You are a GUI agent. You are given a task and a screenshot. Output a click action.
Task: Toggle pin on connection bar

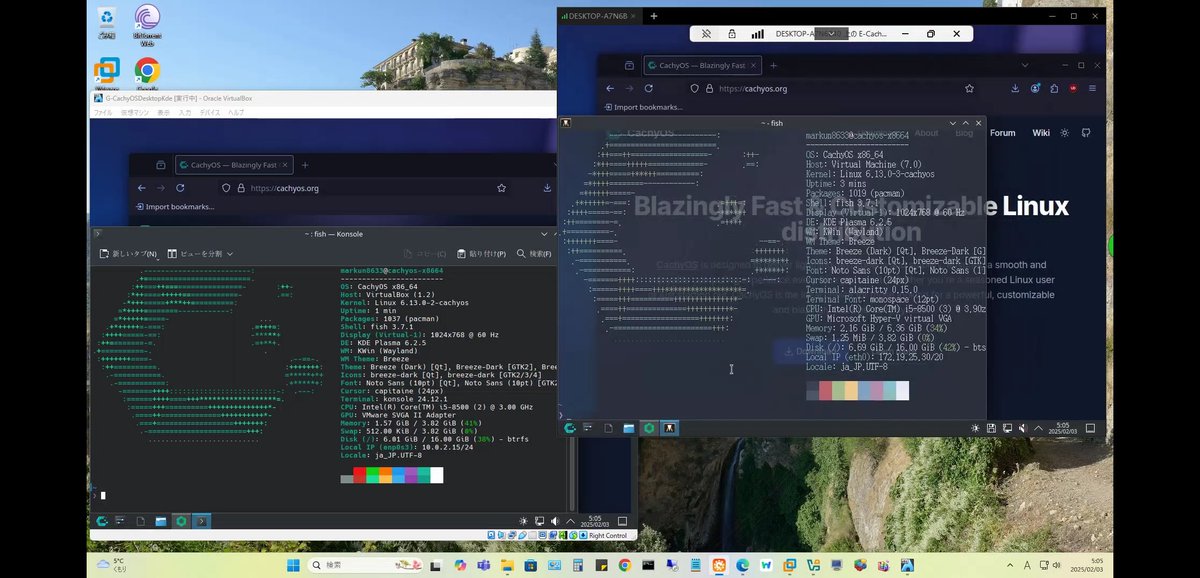click(x=707, y=33)
